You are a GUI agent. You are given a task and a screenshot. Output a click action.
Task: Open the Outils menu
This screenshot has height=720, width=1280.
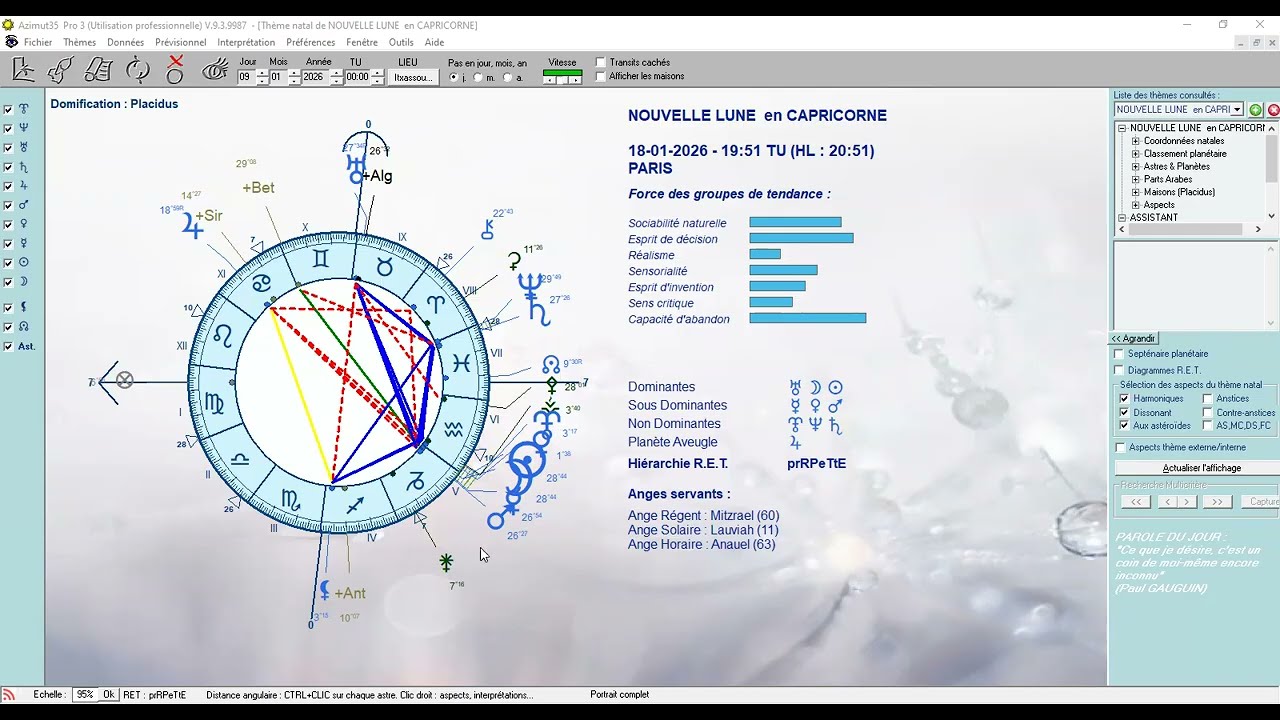[x=401, y=42]
